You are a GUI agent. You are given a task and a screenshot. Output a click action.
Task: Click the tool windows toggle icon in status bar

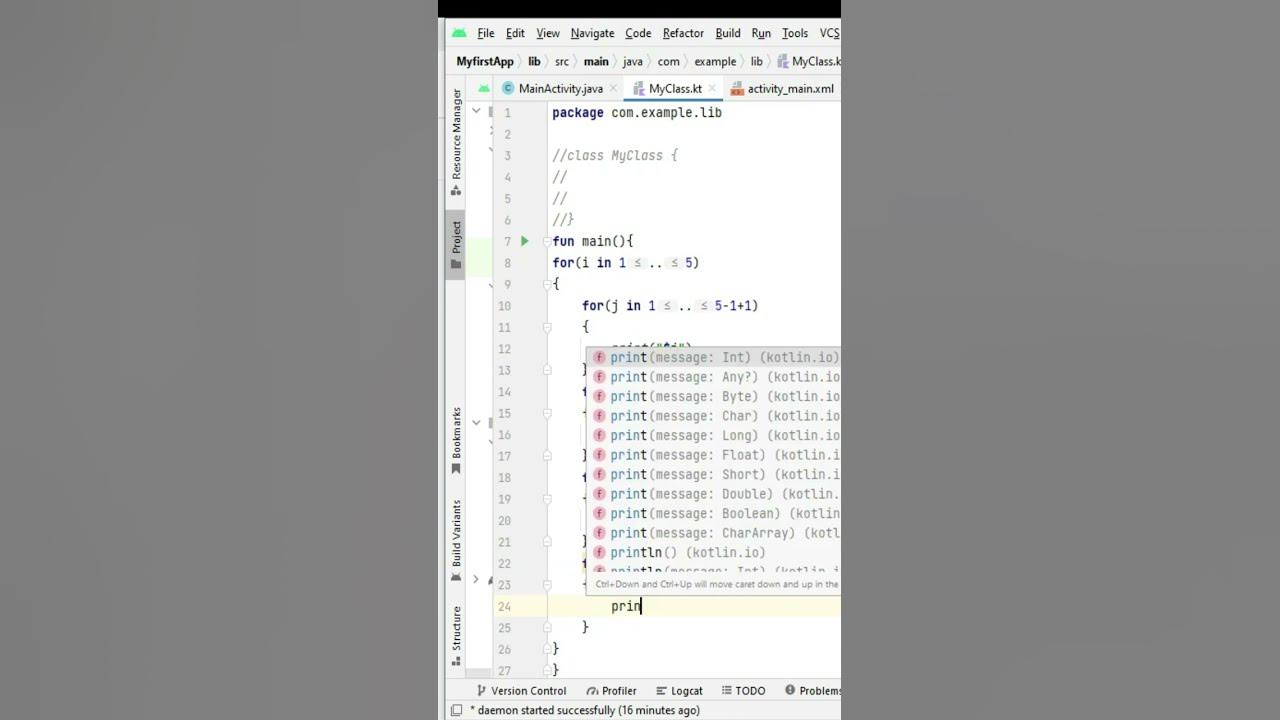pyautogui.click(x=456, y=710)
